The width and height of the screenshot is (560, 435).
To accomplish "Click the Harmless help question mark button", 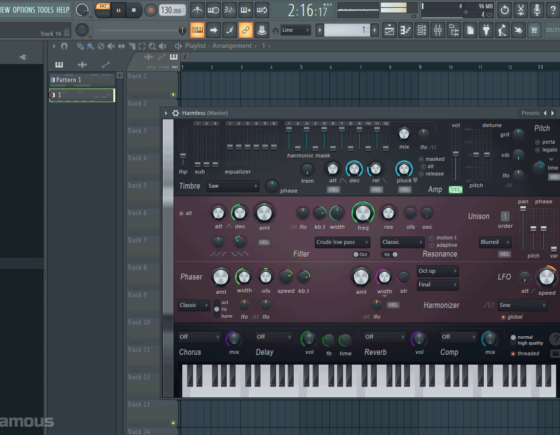I will pos(555,338).
